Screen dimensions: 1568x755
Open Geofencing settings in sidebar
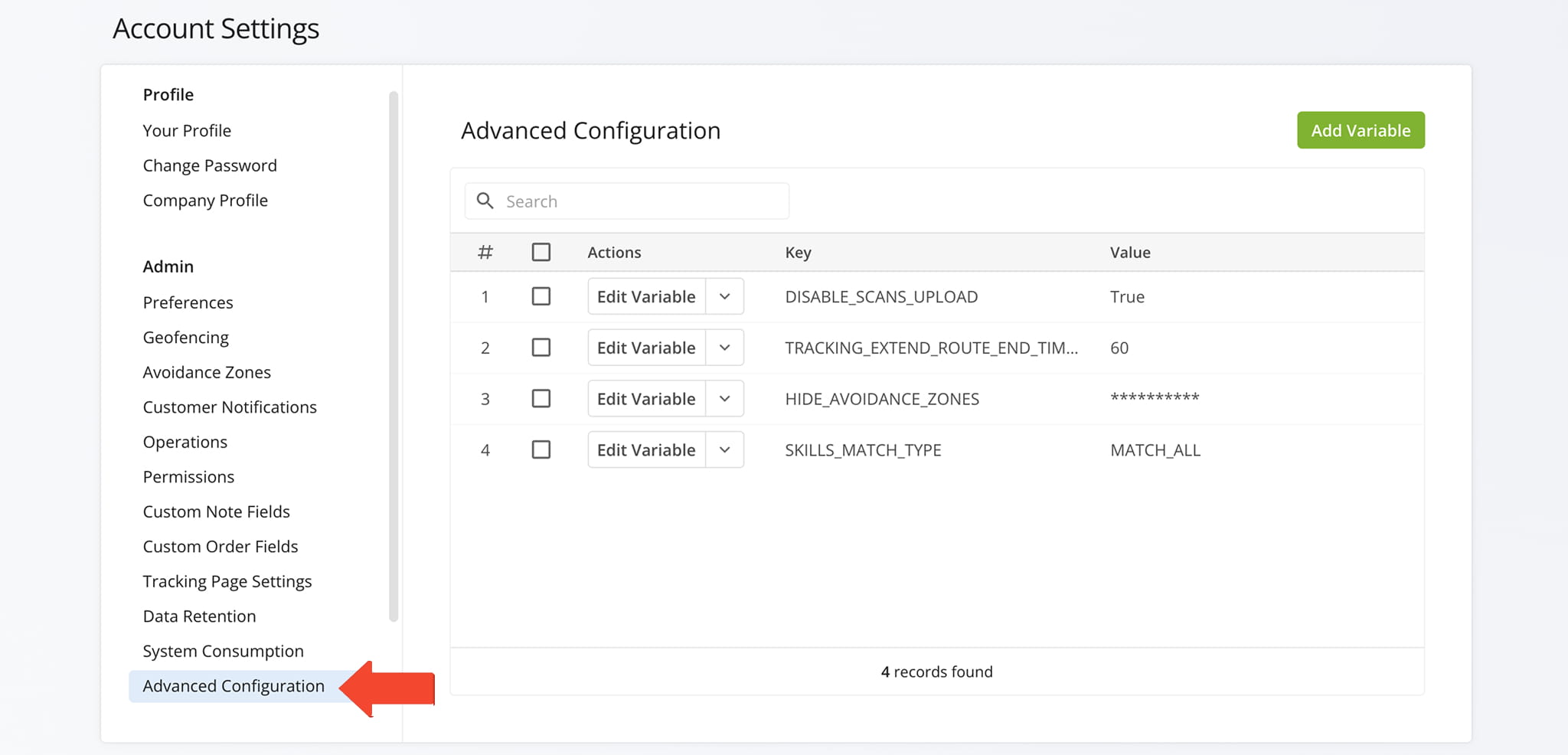[185, 338]
